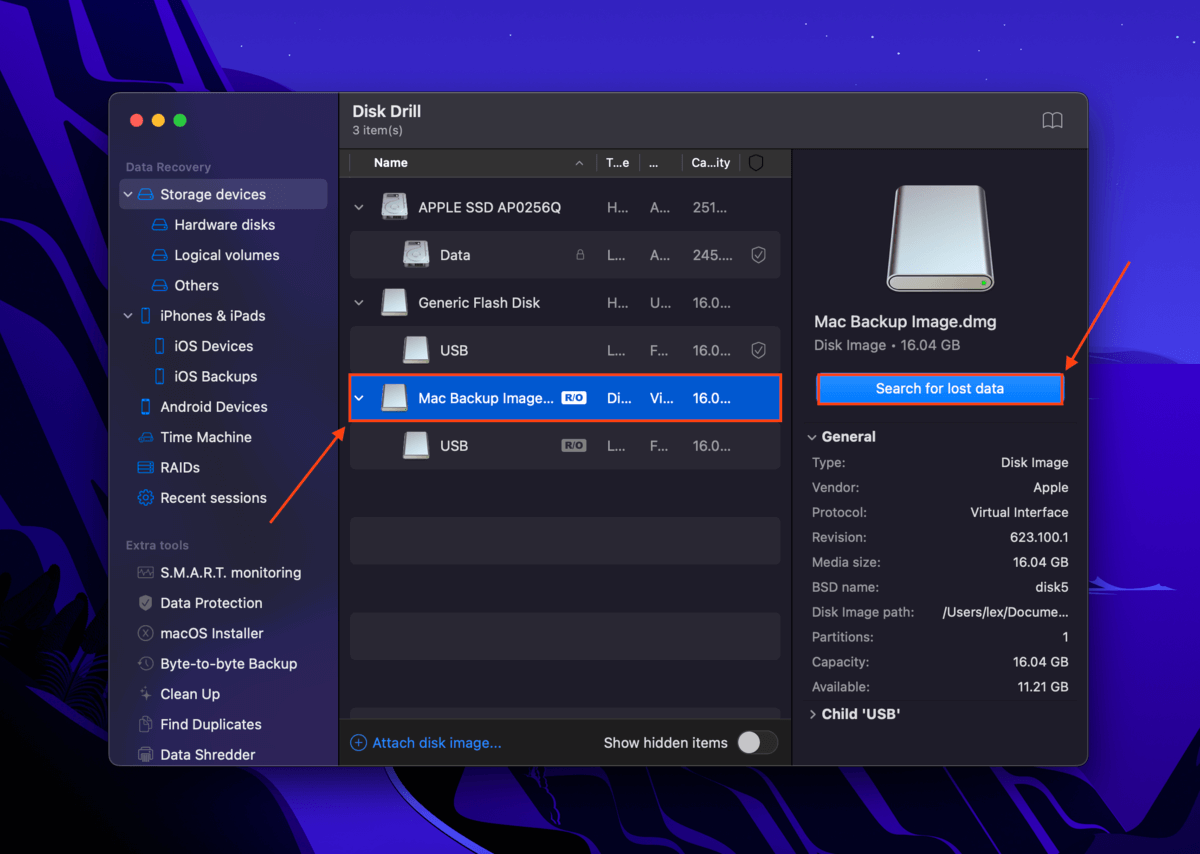Click the macOS Installer icon
Viewport: 1200px width, 854px height.
point(146,633)
